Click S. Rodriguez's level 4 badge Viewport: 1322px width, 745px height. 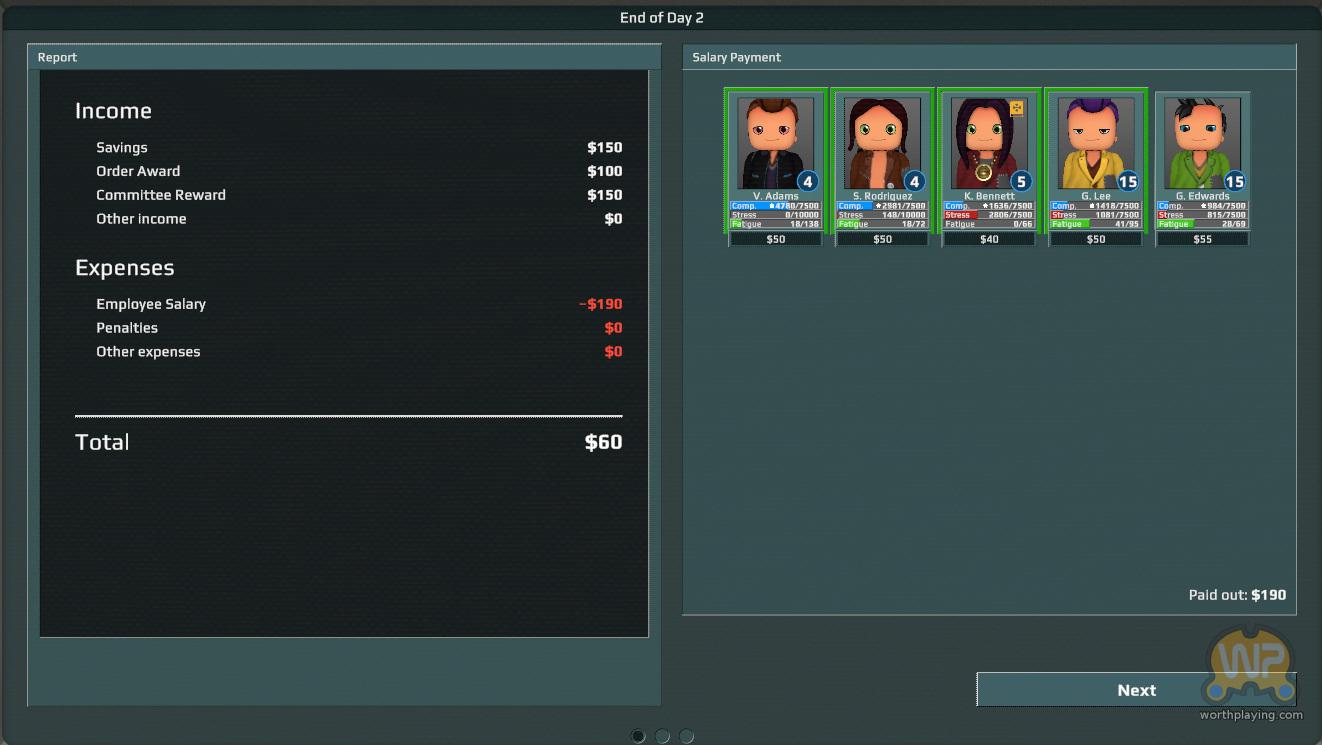(x=914, y=182)
